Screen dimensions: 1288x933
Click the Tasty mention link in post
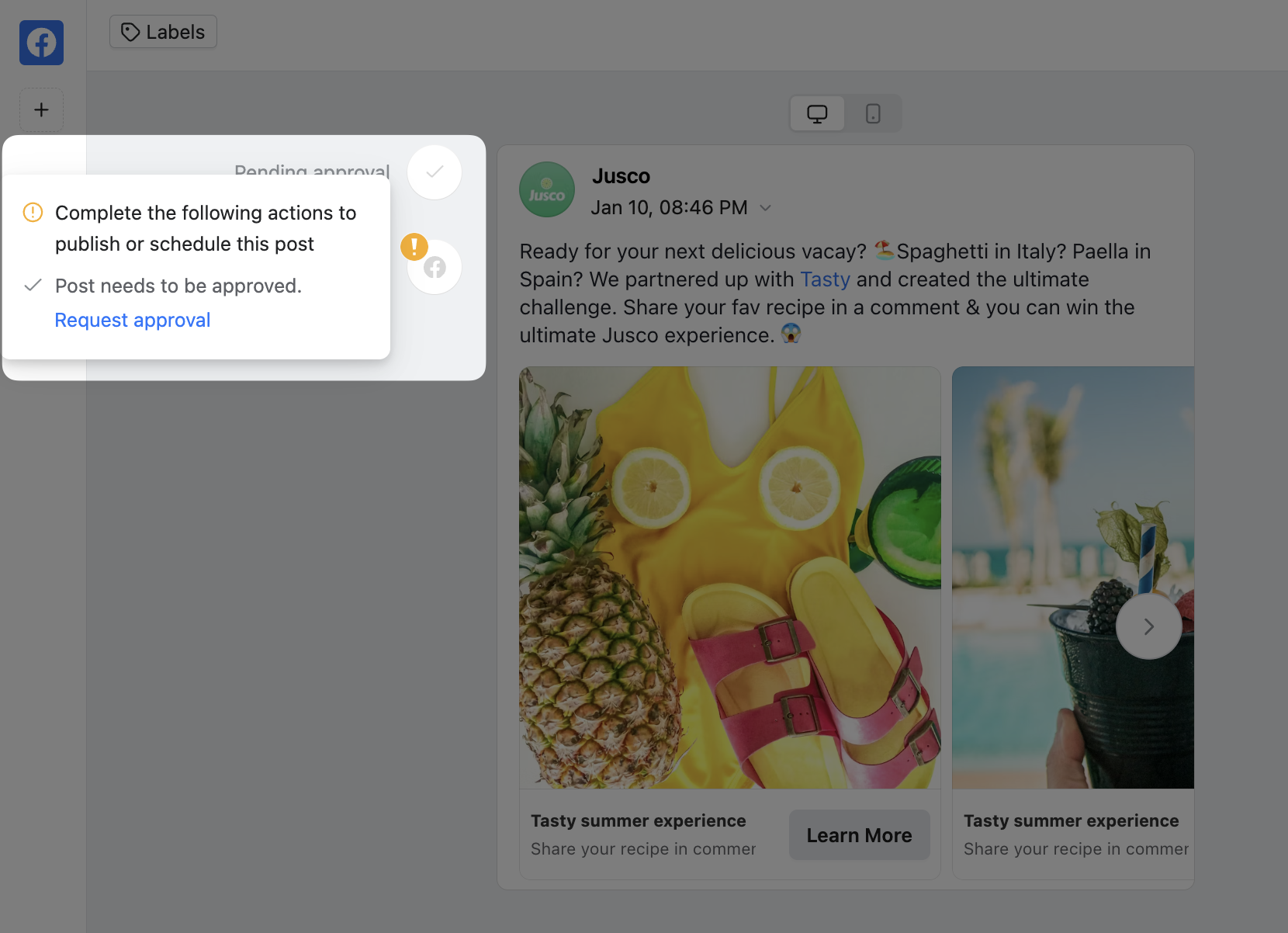click(x=825, y=279)
